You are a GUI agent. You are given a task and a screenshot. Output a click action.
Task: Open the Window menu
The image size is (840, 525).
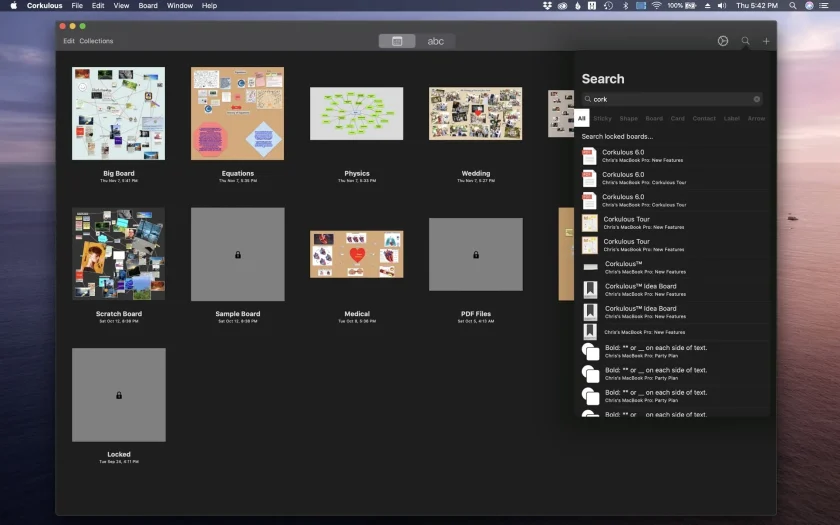click(179, 5)
